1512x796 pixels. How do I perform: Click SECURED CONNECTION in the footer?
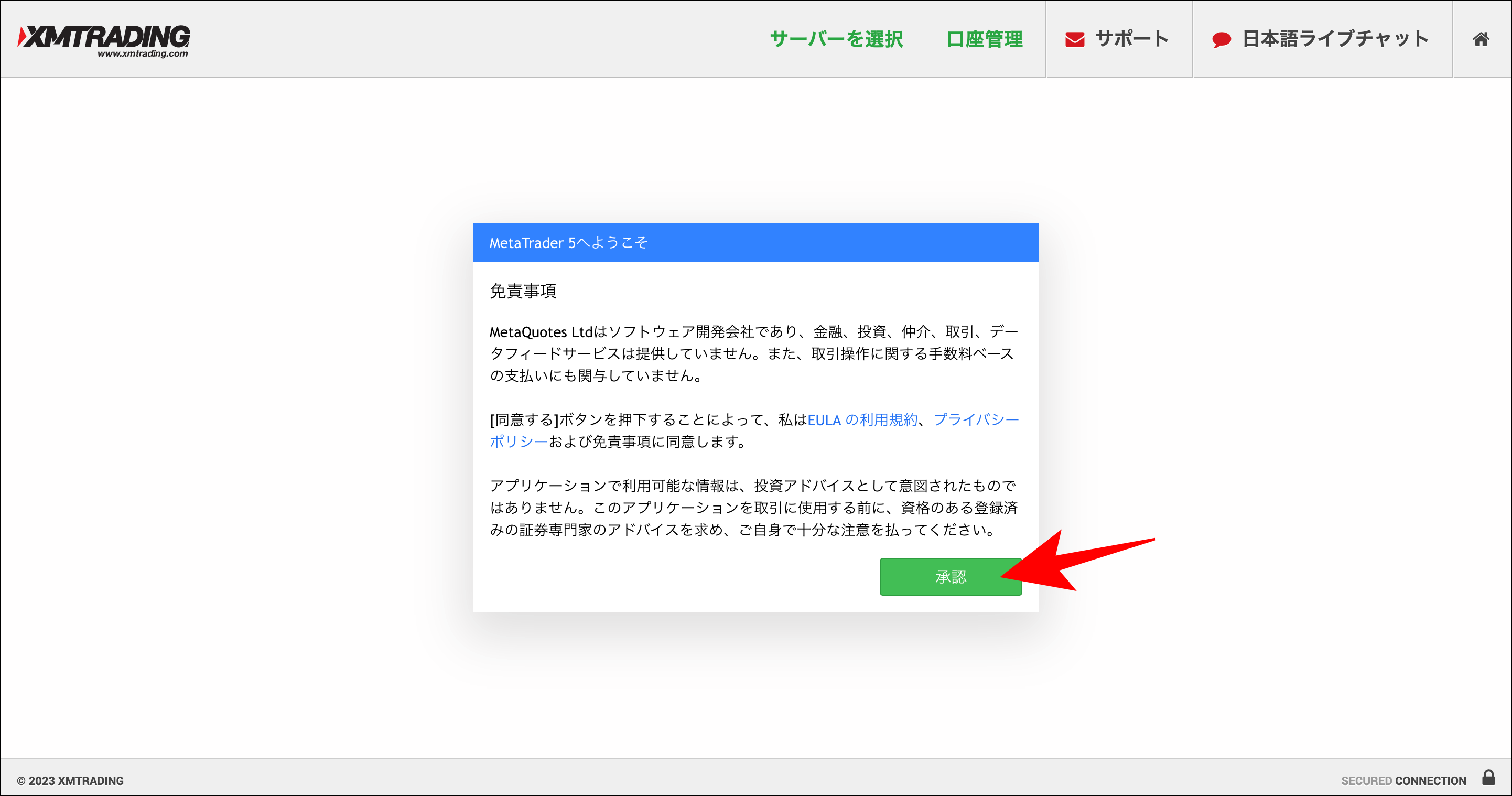[x=1403, y=780]
